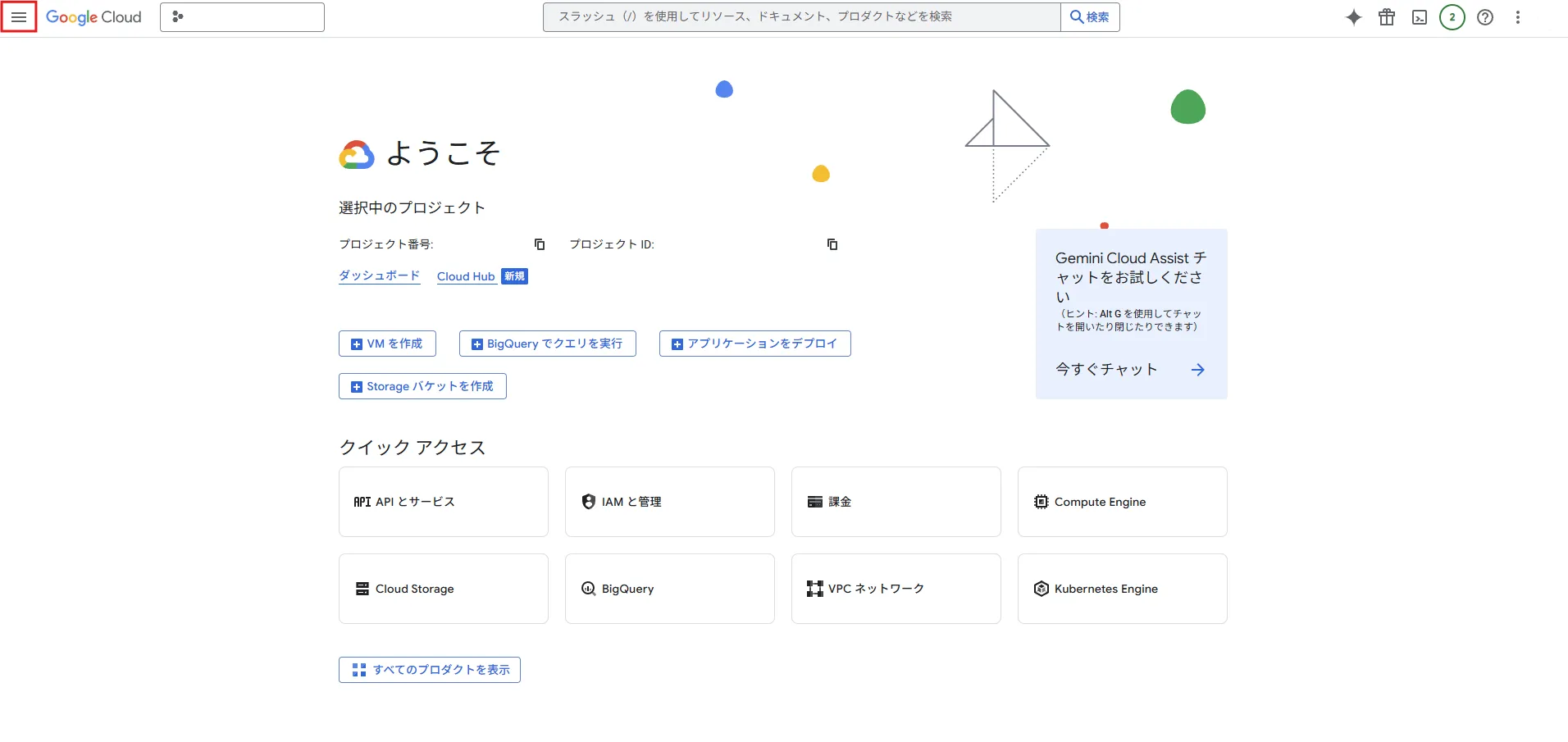
Task: Open the project picker dropdown
Action: coord(242,17)
